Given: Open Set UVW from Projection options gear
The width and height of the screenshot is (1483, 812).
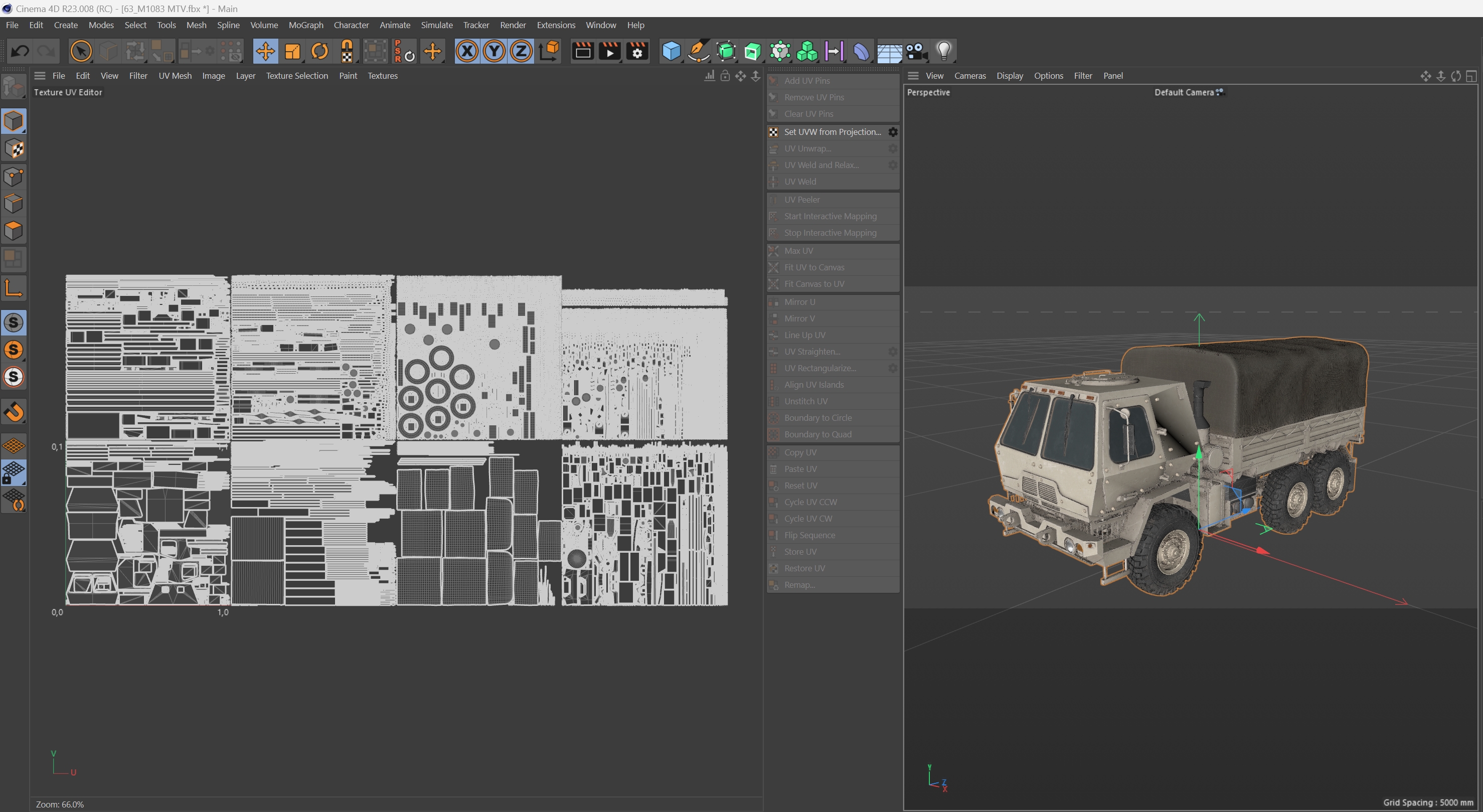Looking at the screenshot, I should click(892, 132).
